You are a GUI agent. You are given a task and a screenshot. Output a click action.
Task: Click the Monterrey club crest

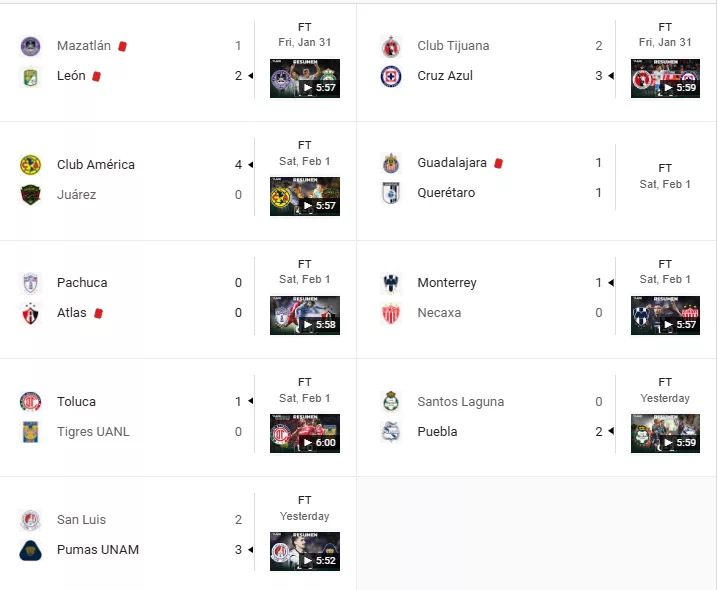pyautogui.click(x=391, y=283)
